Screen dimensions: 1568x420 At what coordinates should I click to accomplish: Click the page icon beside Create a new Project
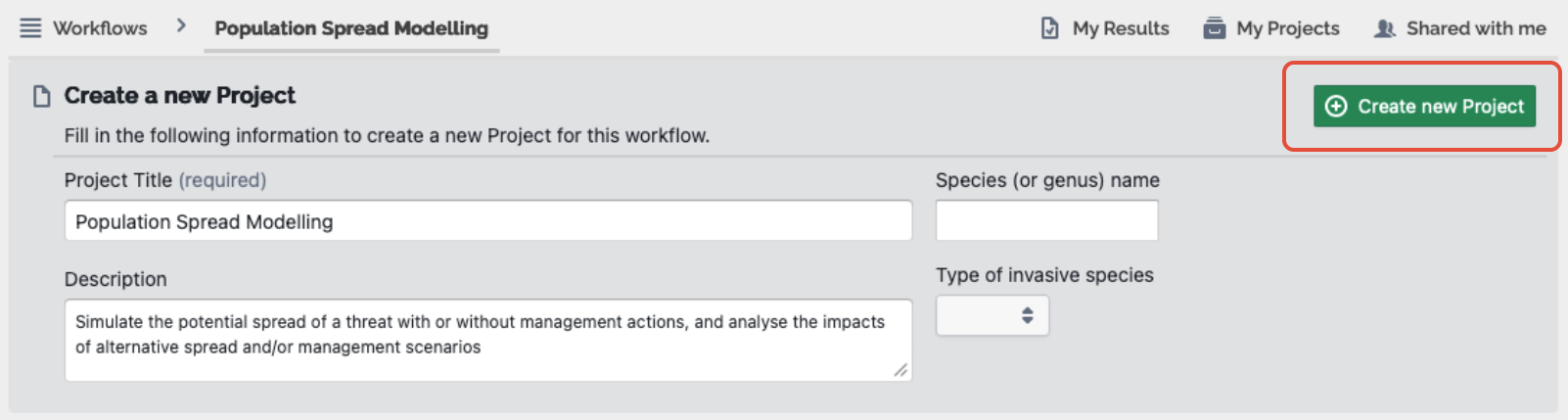[42, 96]
